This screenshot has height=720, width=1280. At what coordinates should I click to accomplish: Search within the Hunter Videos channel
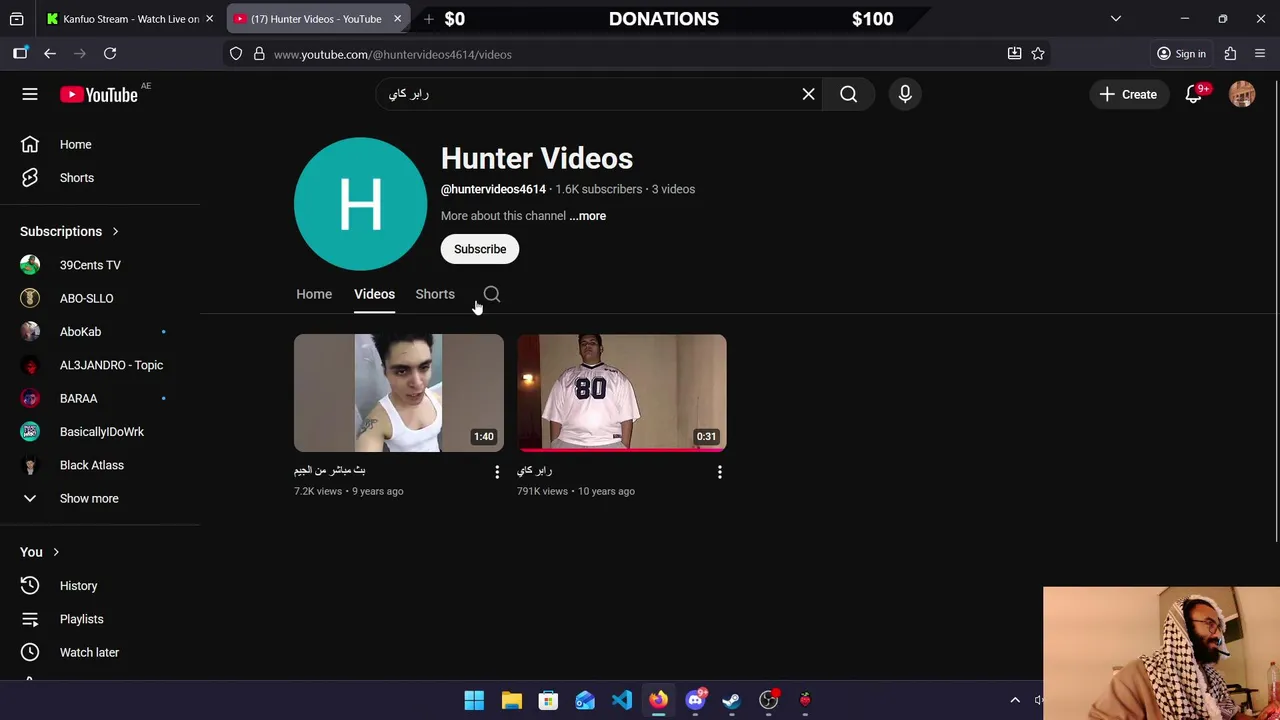(492, 294)
